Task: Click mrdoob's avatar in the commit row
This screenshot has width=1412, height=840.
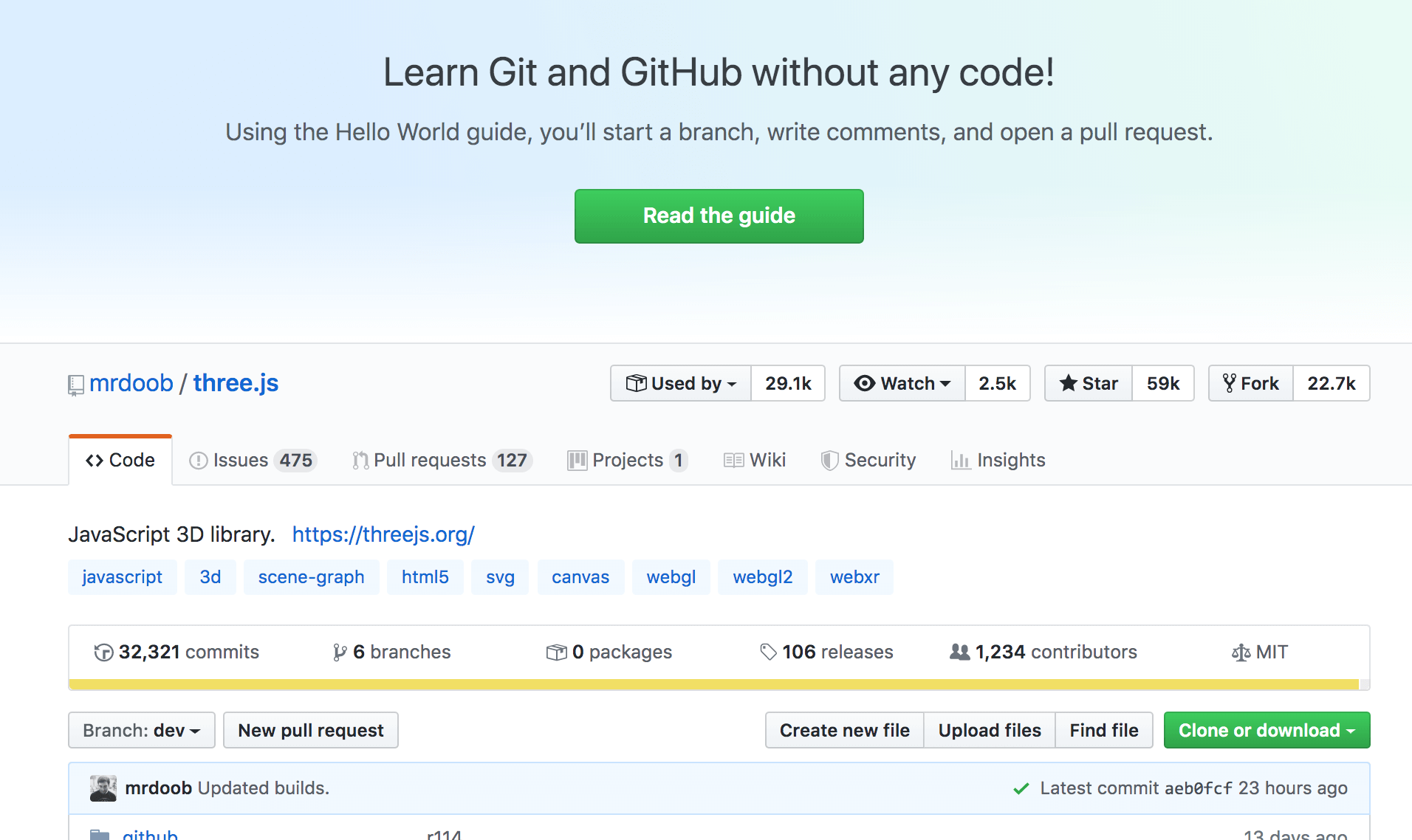Action: point(103,788)
